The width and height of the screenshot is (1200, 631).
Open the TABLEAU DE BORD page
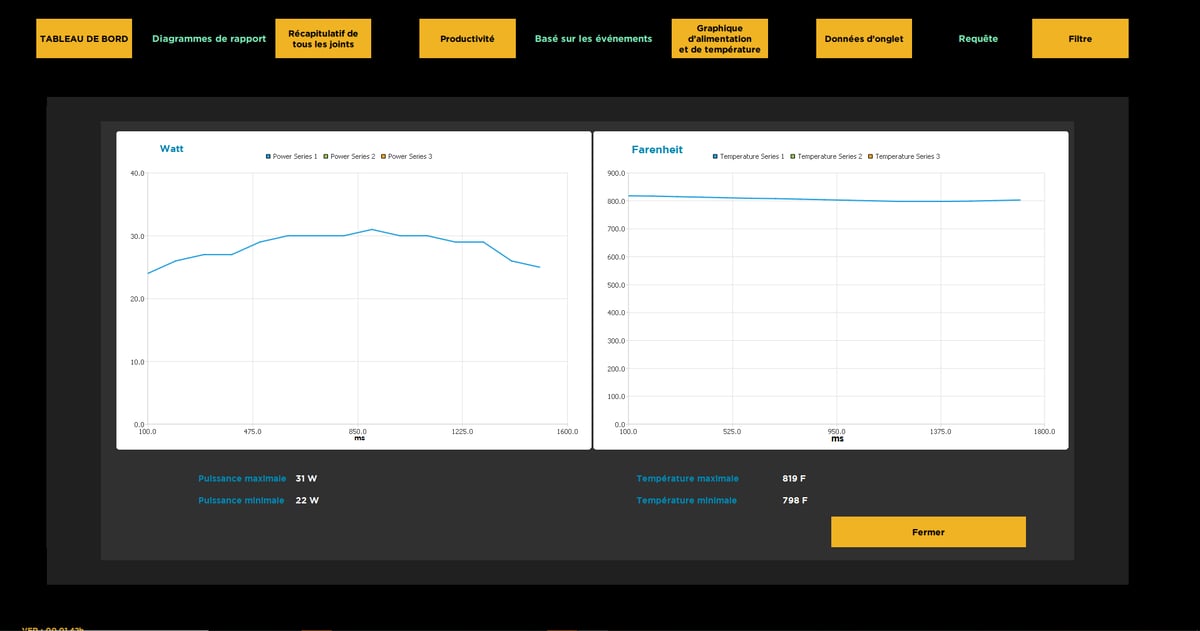tap(84, 39)
